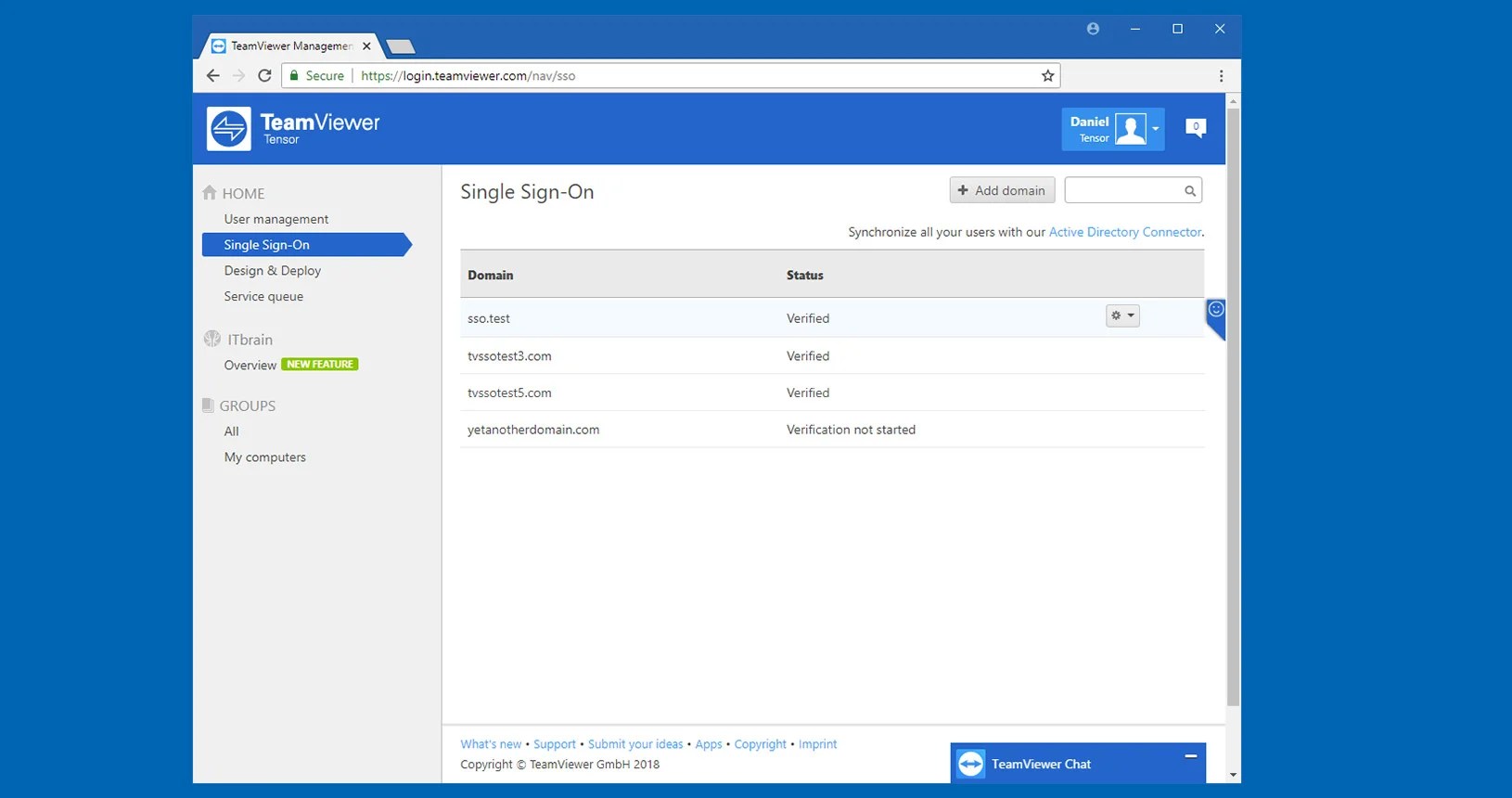Select My computers group
This screenshot has height=798, width=1512.
(x=264, y=457)
